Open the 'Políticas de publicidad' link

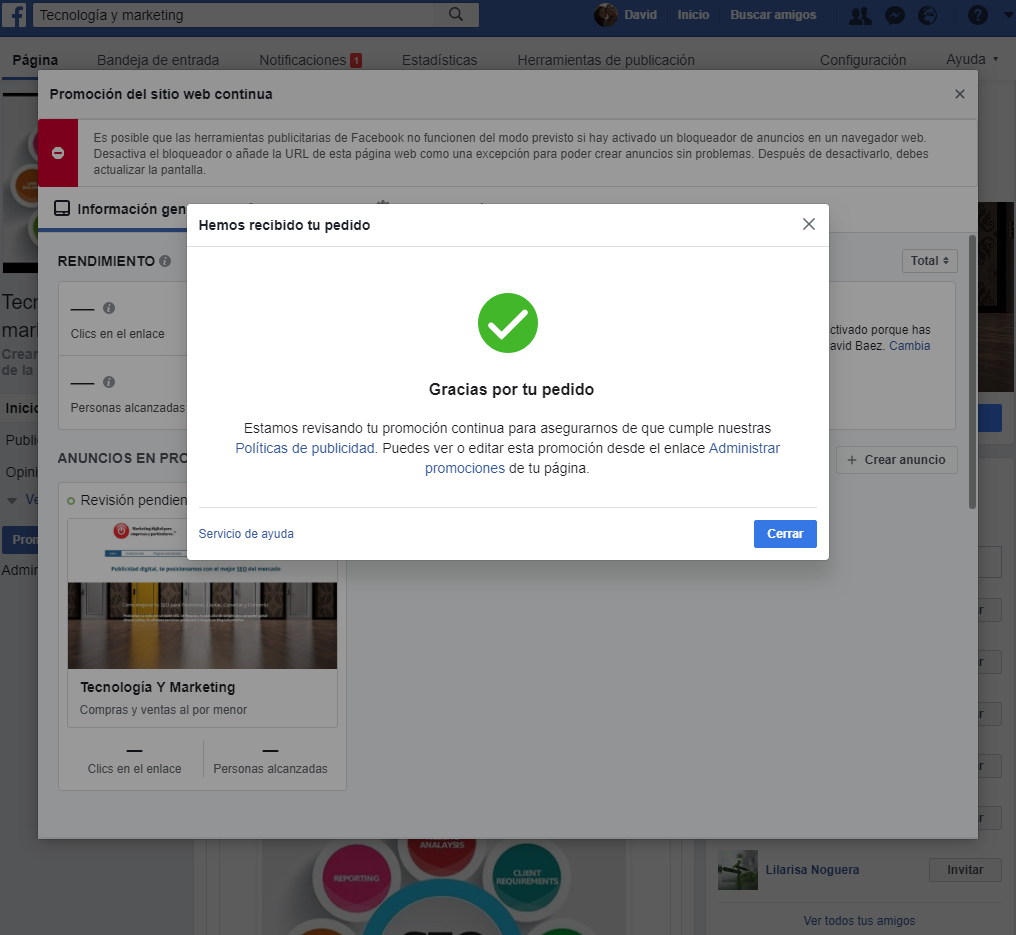coord(305,448)
